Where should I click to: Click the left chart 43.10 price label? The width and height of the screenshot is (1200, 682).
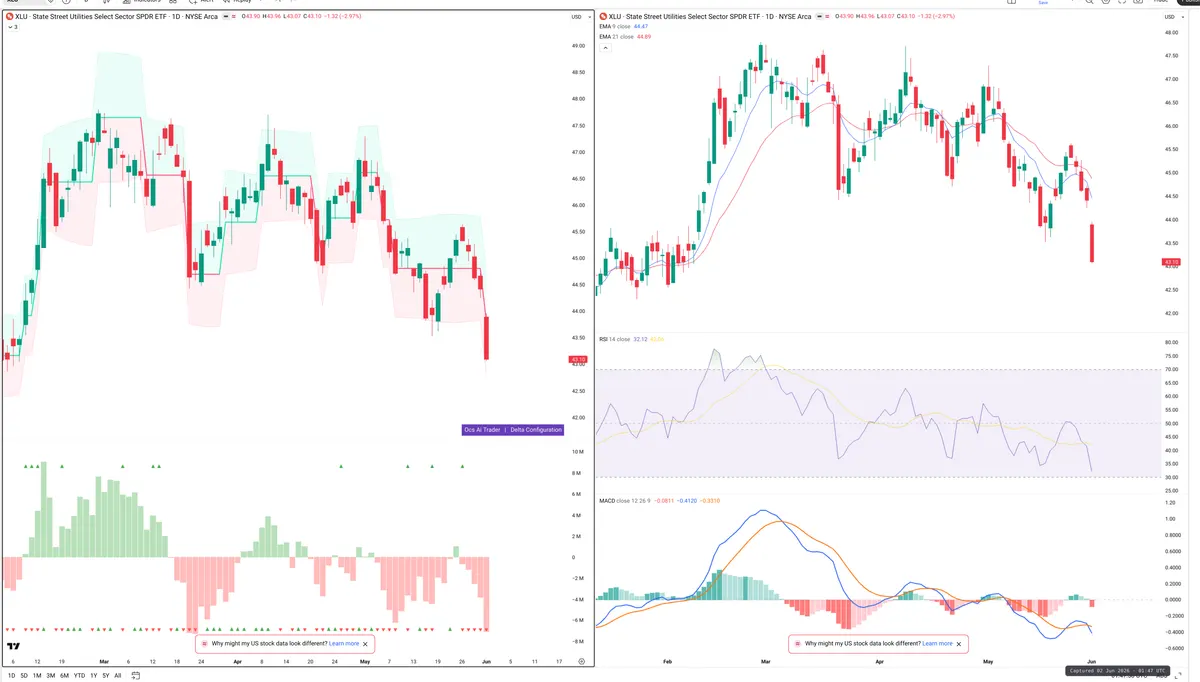[x=577, y=359]
